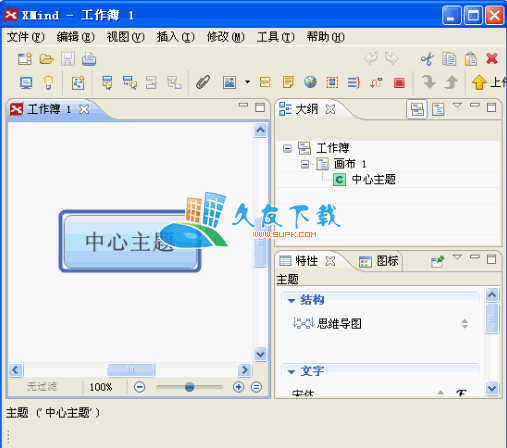Click the properties panel pin icon
Image resolution: width=507 pixels, height=448 pixels.
[437, 262]
